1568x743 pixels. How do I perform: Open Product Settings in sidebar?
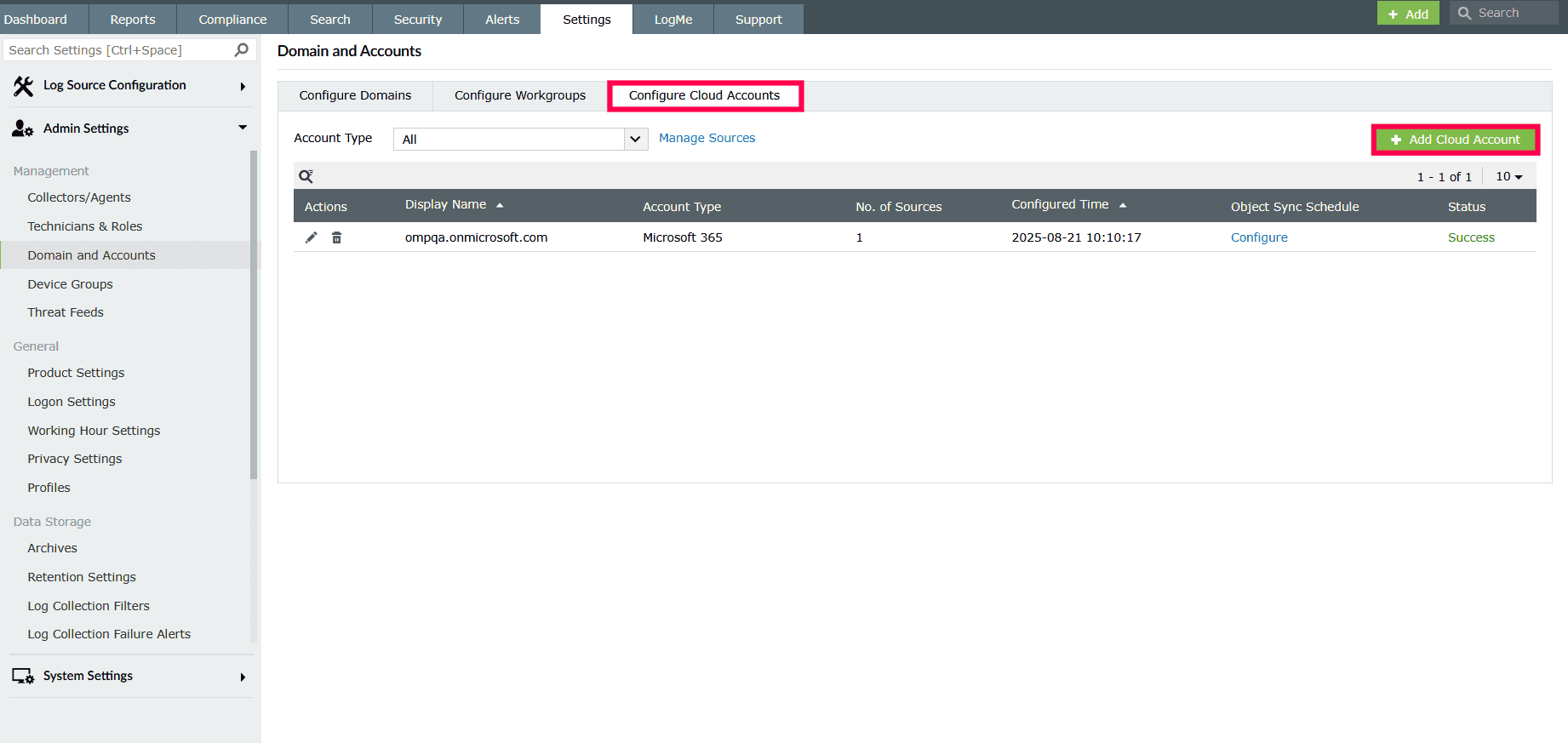(76, 373)
